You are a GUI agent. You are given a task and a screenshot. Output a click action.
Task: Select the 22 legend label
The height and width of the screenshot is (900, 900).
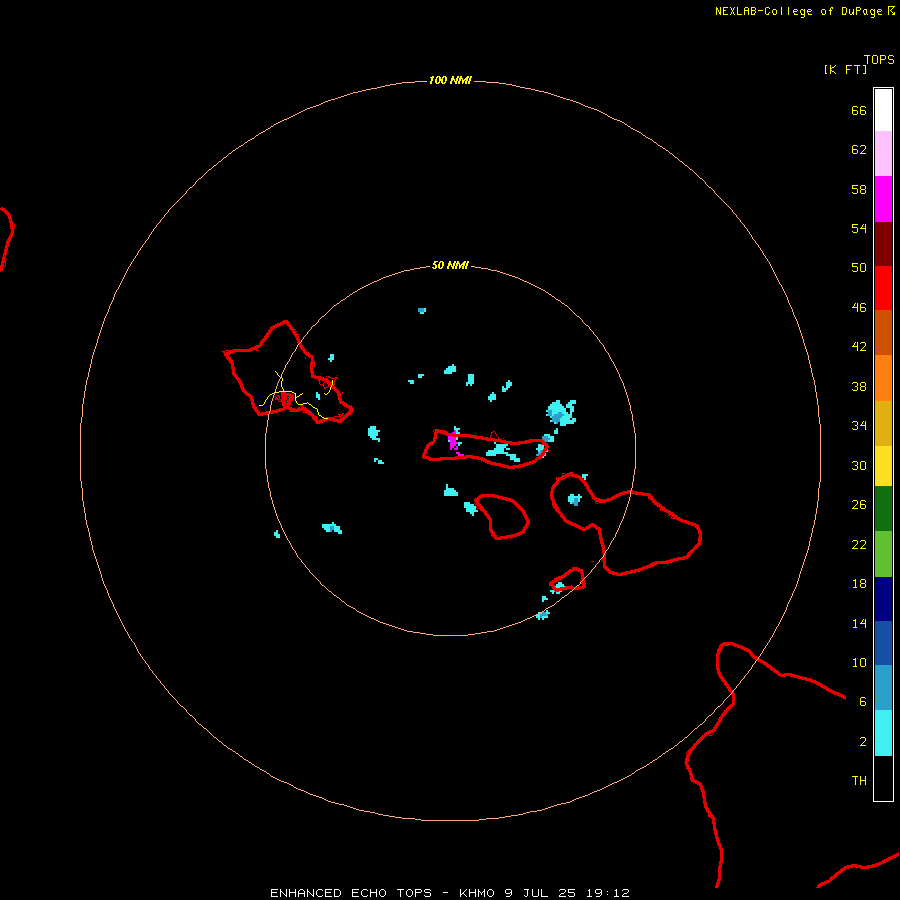coord(859,544)
